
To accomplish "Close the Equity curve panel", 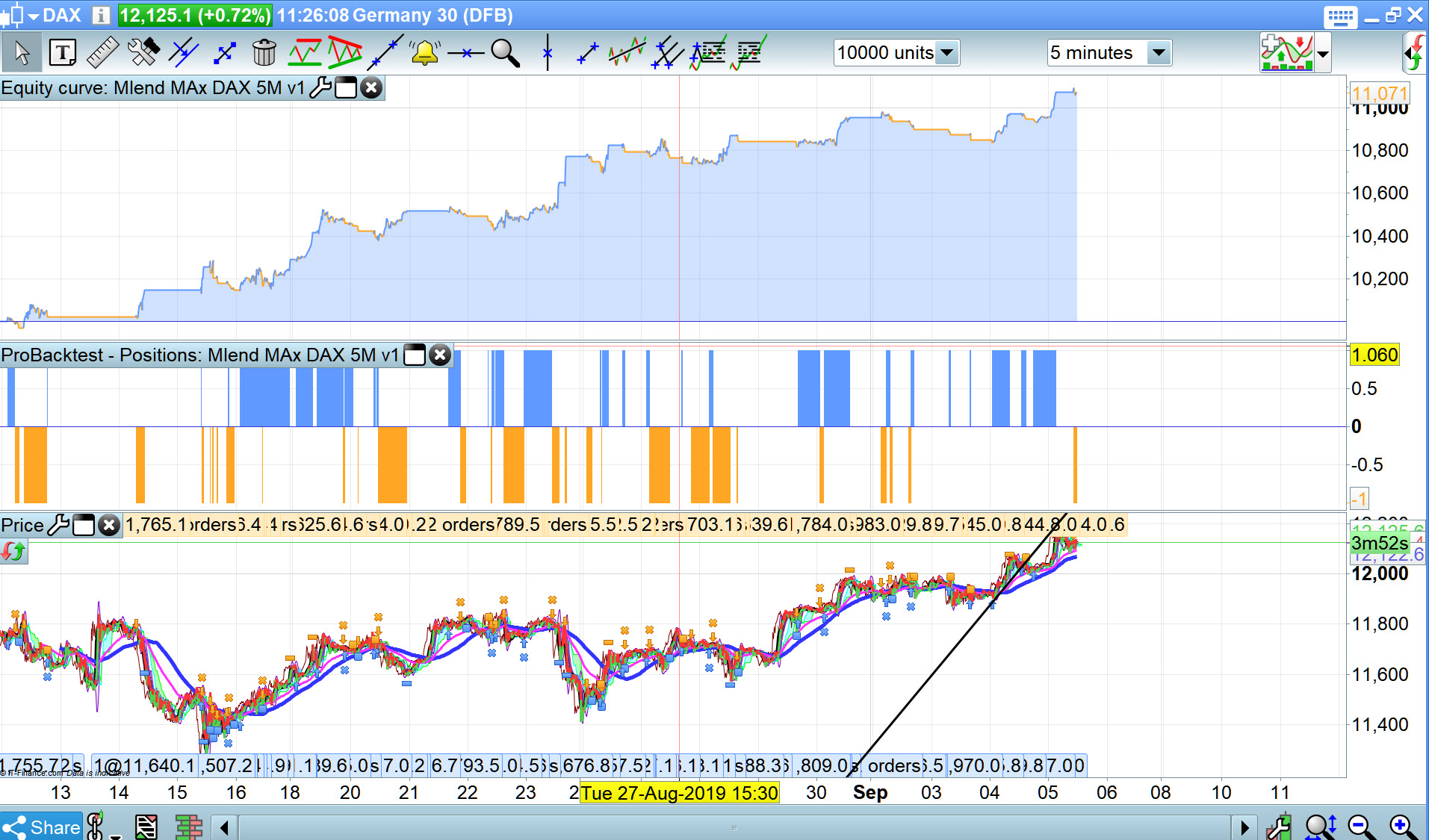I will click(x=371, y=88).
